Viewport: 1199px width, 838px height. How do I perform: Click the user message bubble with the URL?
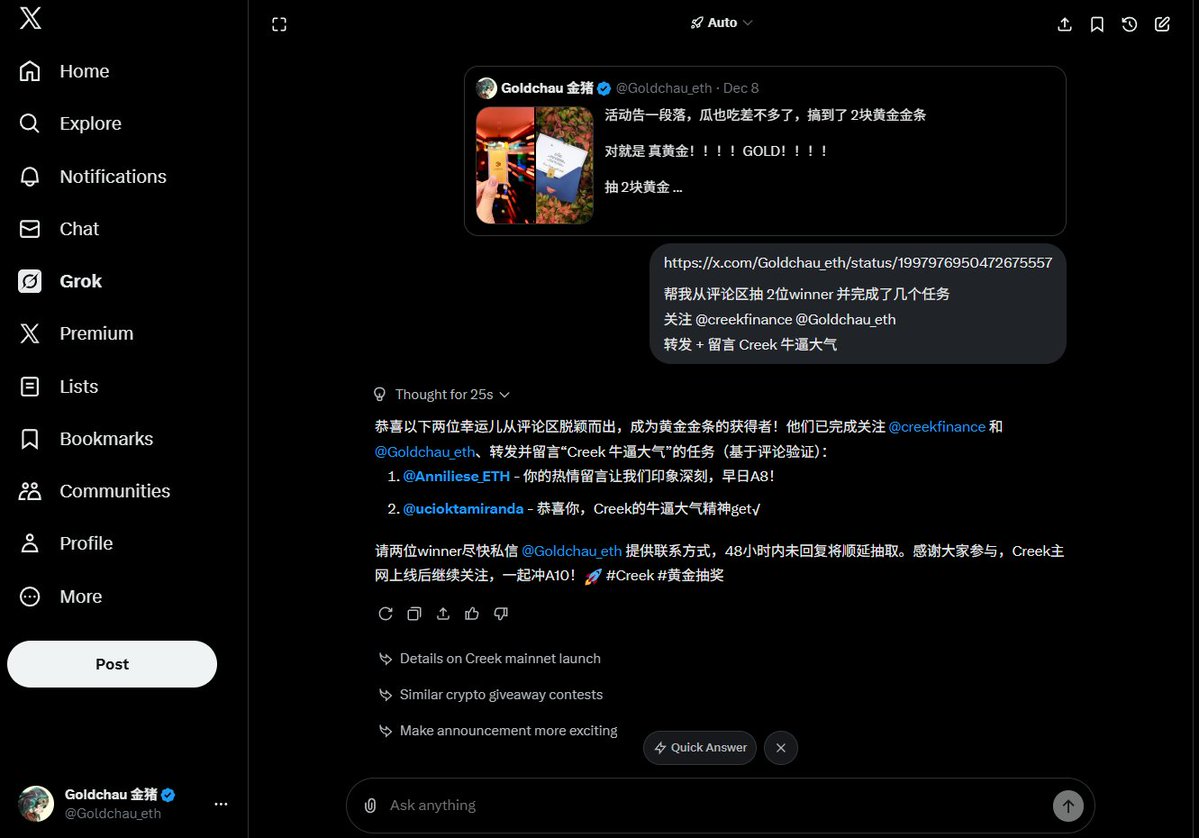[857, 304]
